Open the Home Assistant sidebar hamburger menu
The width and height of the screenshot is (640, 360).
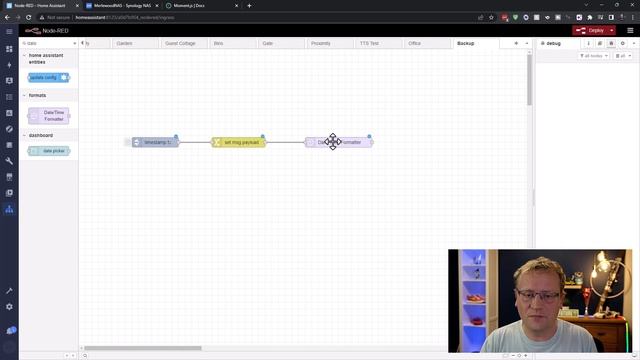9,31
